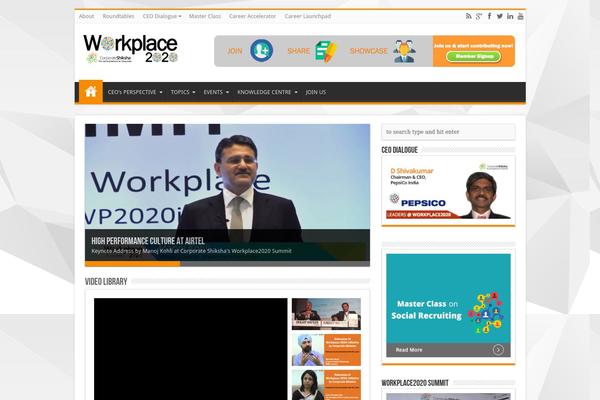Select the woman speaker video thumbnail
600x400 pixels.
pos(326,385)
